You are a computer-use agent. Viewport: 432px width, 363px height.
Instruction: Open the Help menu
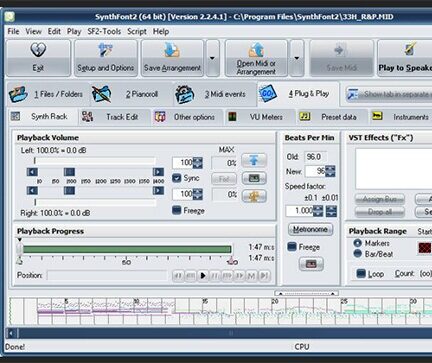tap(161, 31)
